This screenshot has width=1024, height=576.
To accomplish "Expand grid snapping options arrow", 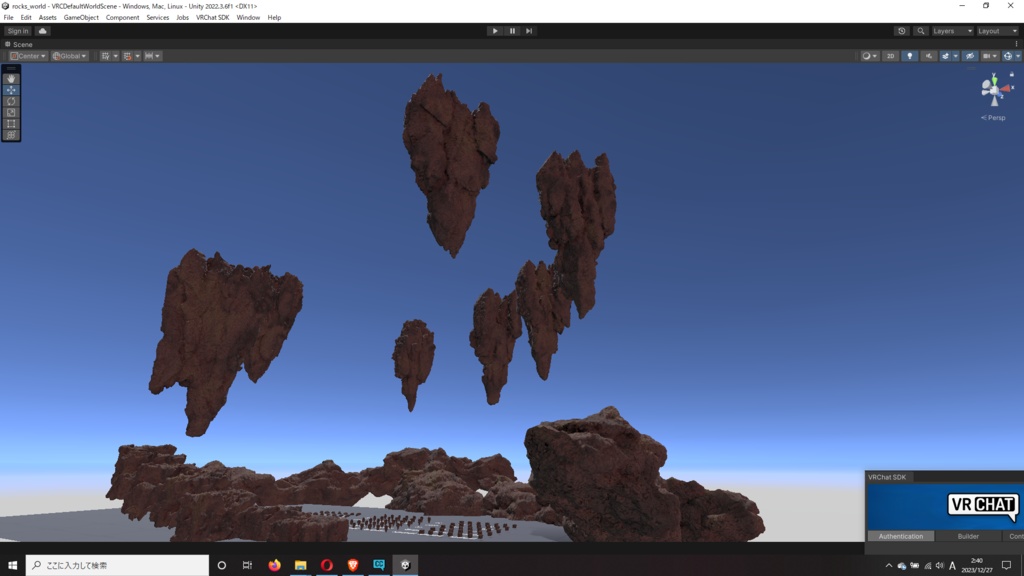I will 138,56.
